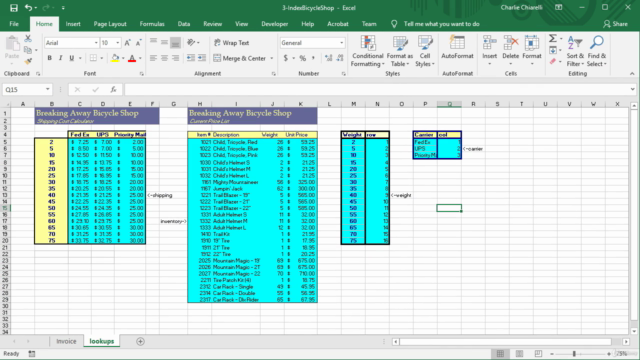Increase decimal places
The height and width of the screenshot is (360, 640).
[329, 58]
